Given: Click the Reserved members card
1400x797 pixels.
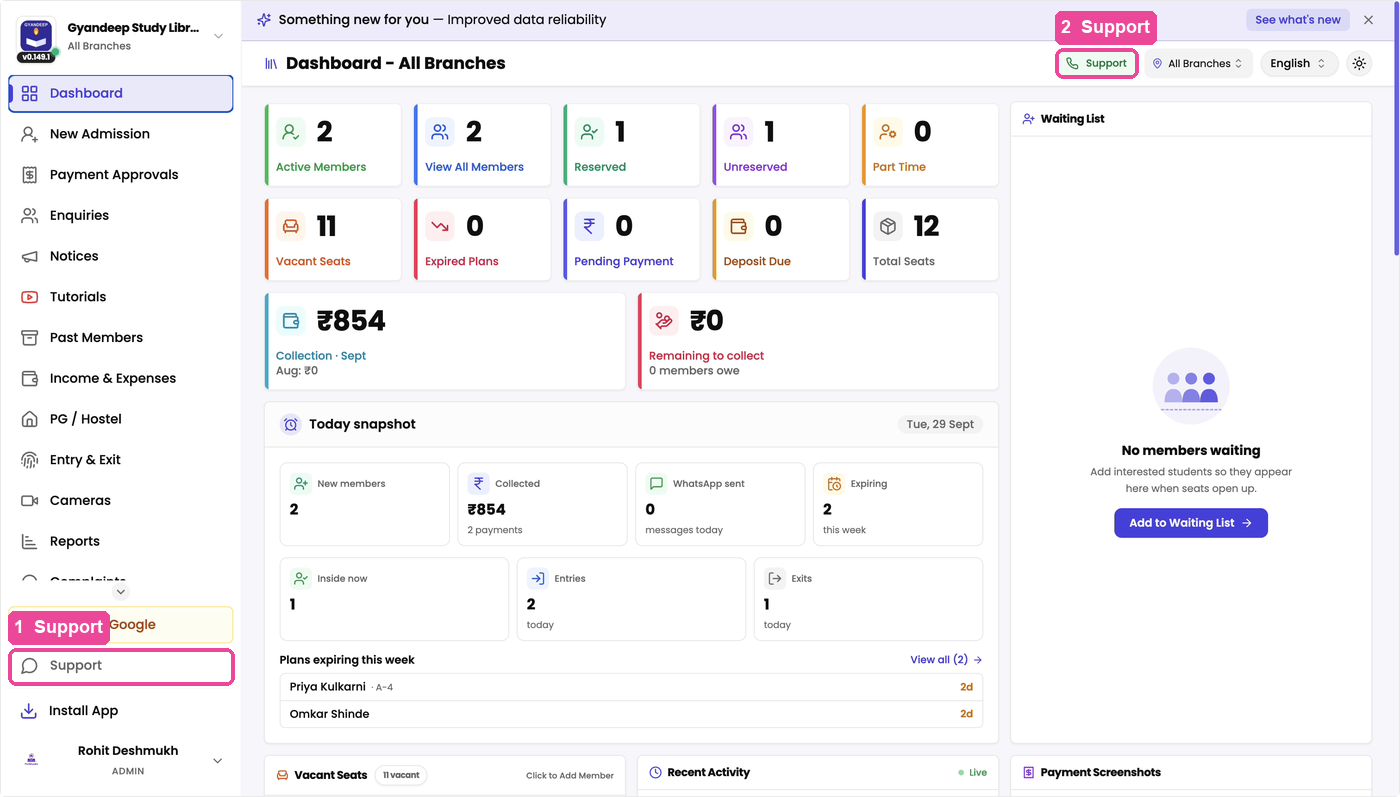Looking at the screenshot, I should 631,145.
